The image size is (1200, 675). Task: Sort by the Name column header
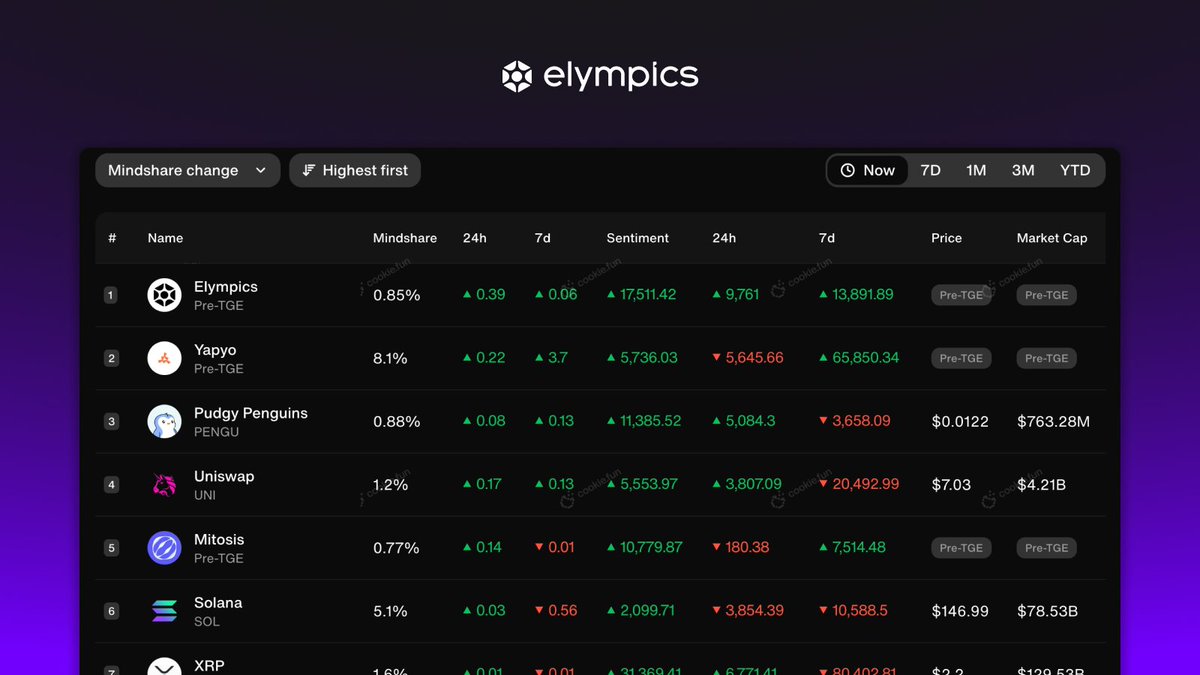[x=165, y=238]
